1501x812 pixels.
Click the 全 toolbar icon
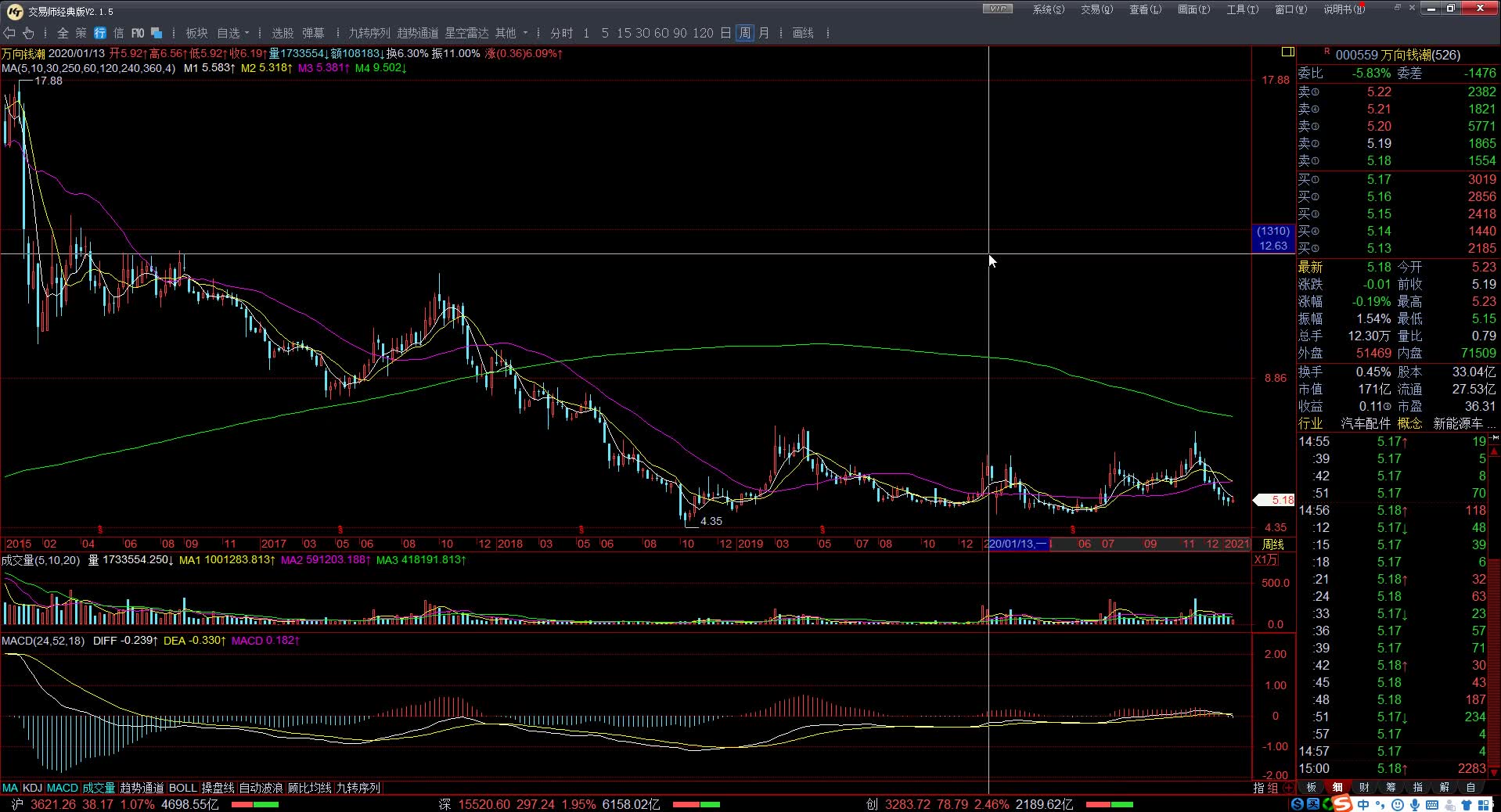tap(63, 33)
